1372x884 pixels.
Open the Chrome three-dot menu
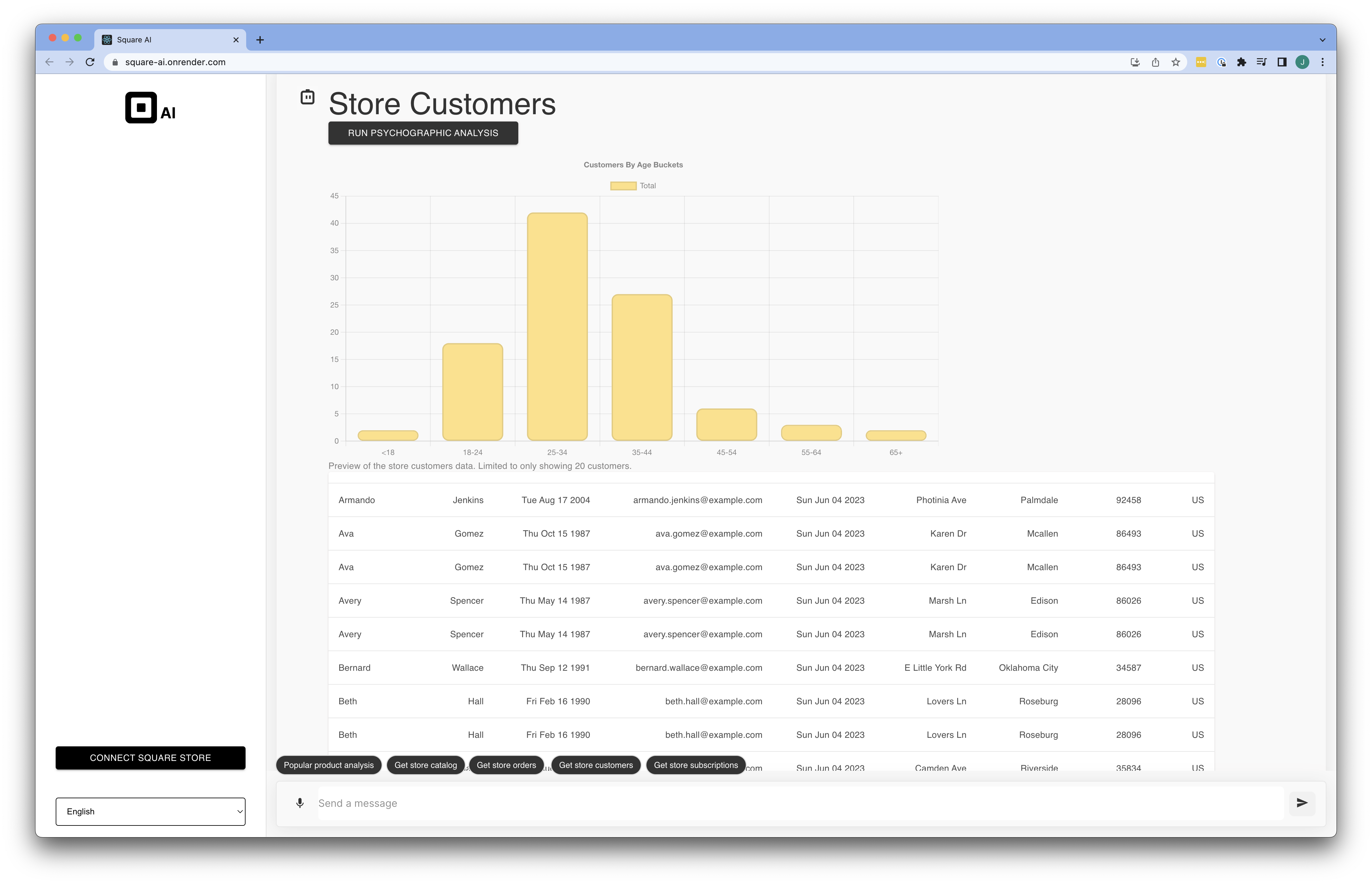pos(1323,62)
